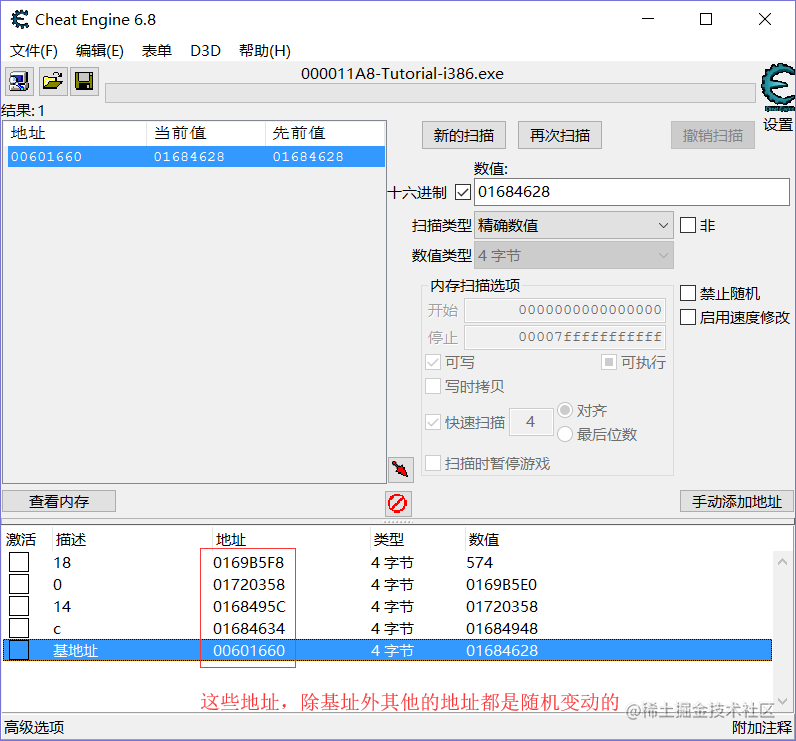
Task: Enable the 禁止随机 checkbox
Action: point(688,293)
